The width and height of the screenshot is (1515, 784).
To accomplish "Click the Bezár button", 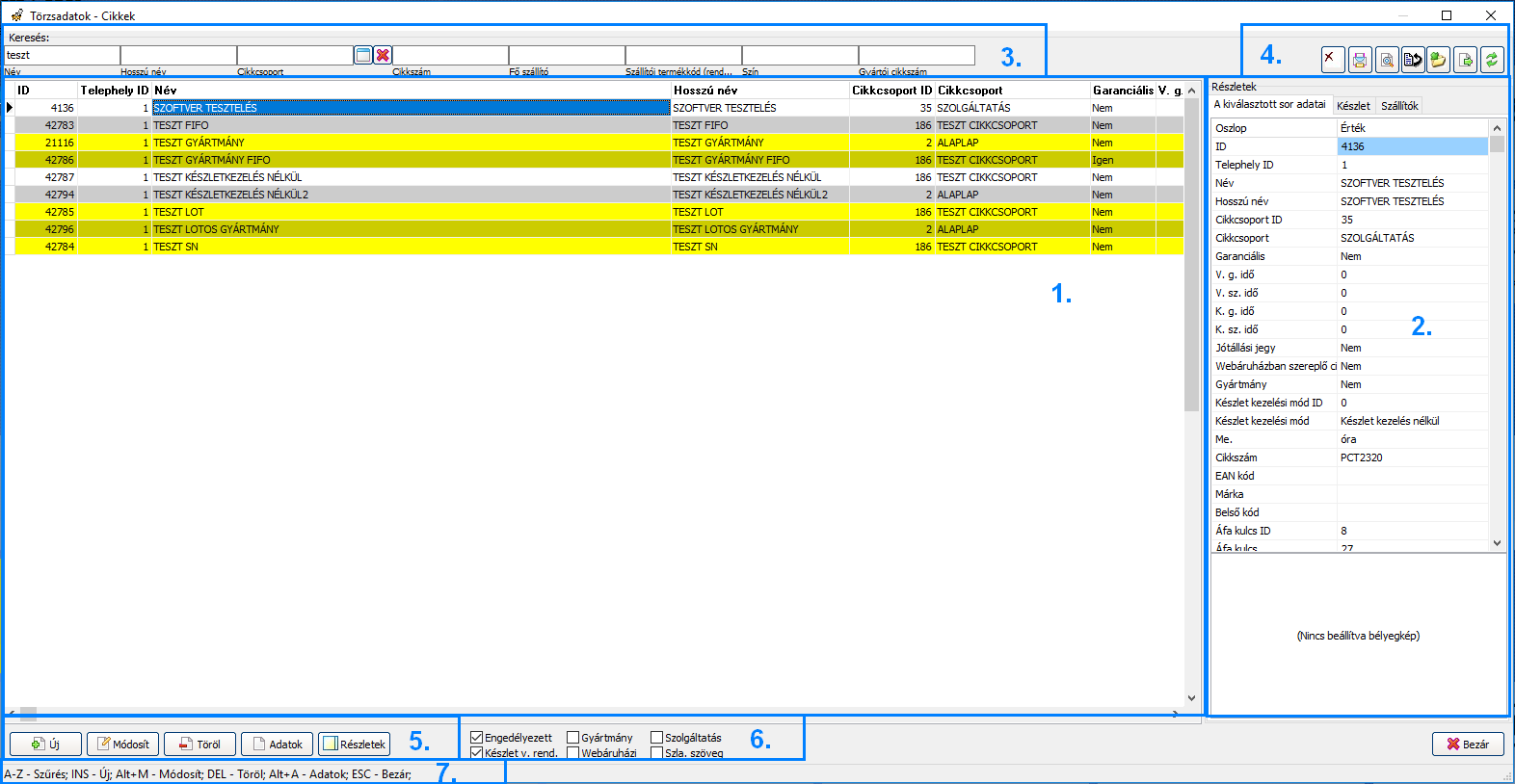I will [1467, 745].
